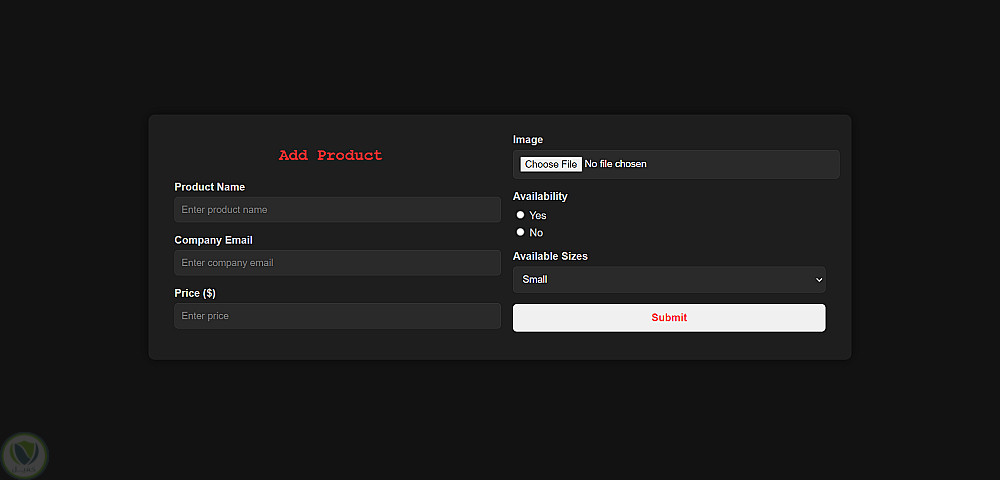Select the Yes availability radio button
1000x480 pixels.
tap(520, 215)
